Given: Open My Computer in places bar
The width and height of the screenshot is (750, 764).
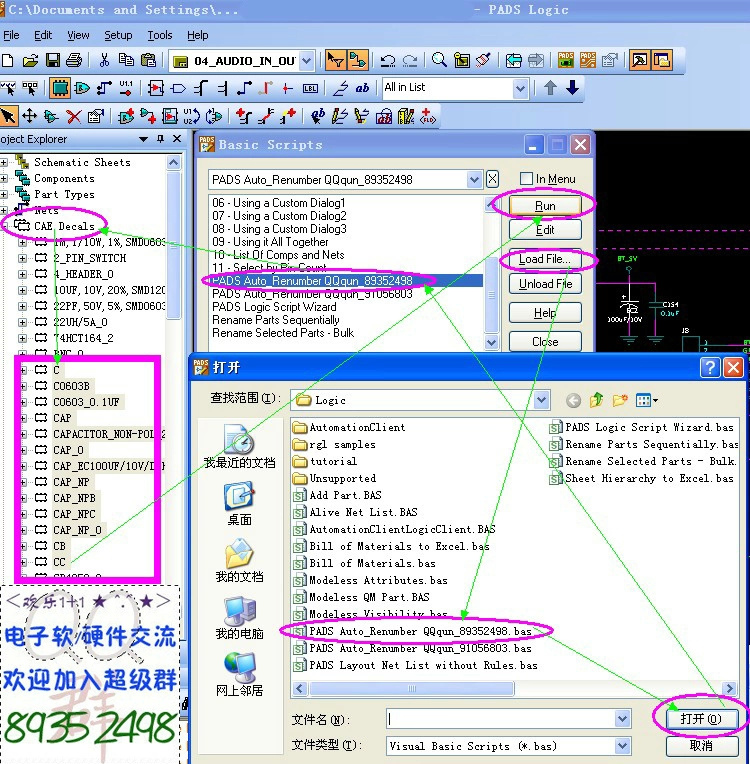Looking at the screenshot, I should tap(239, 618).
